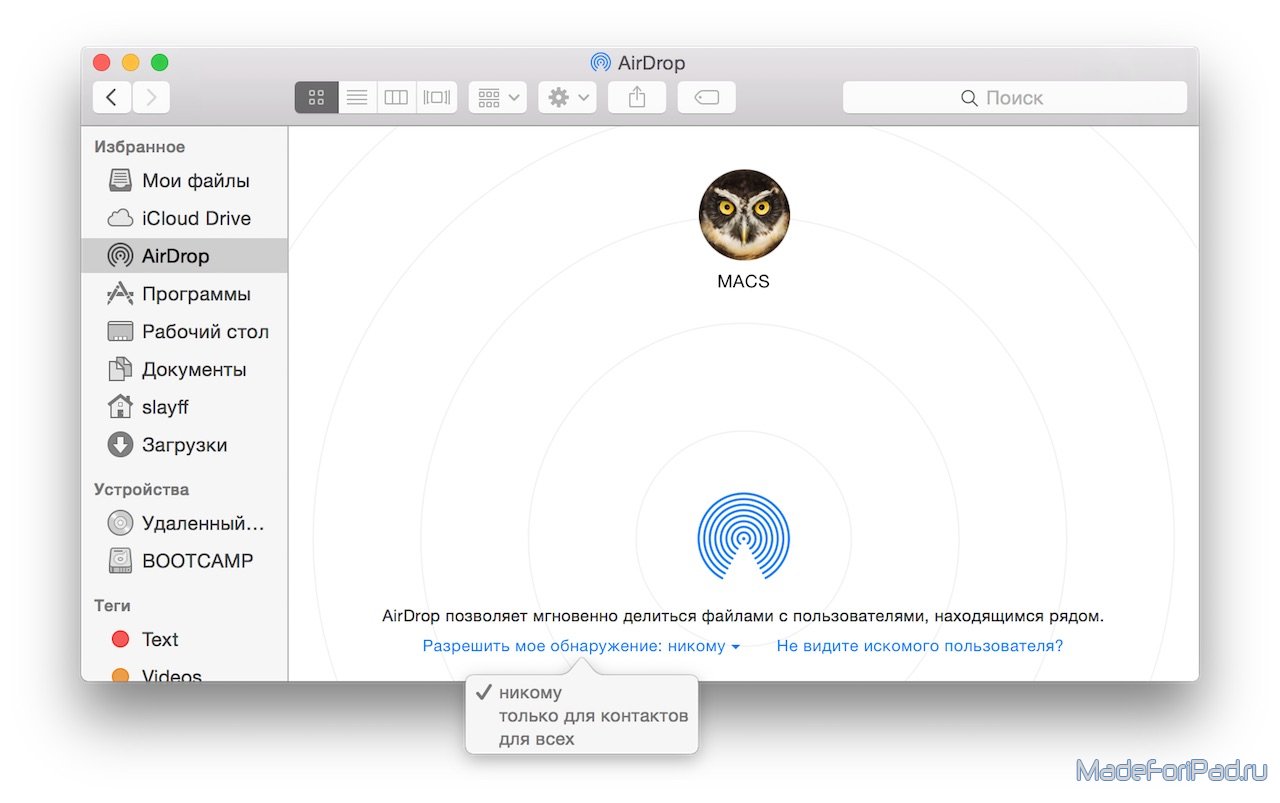Open Разрешить мое обнаружение dropdown
The width and height of the screenshot is (1280, 803).
pos(581,646)
